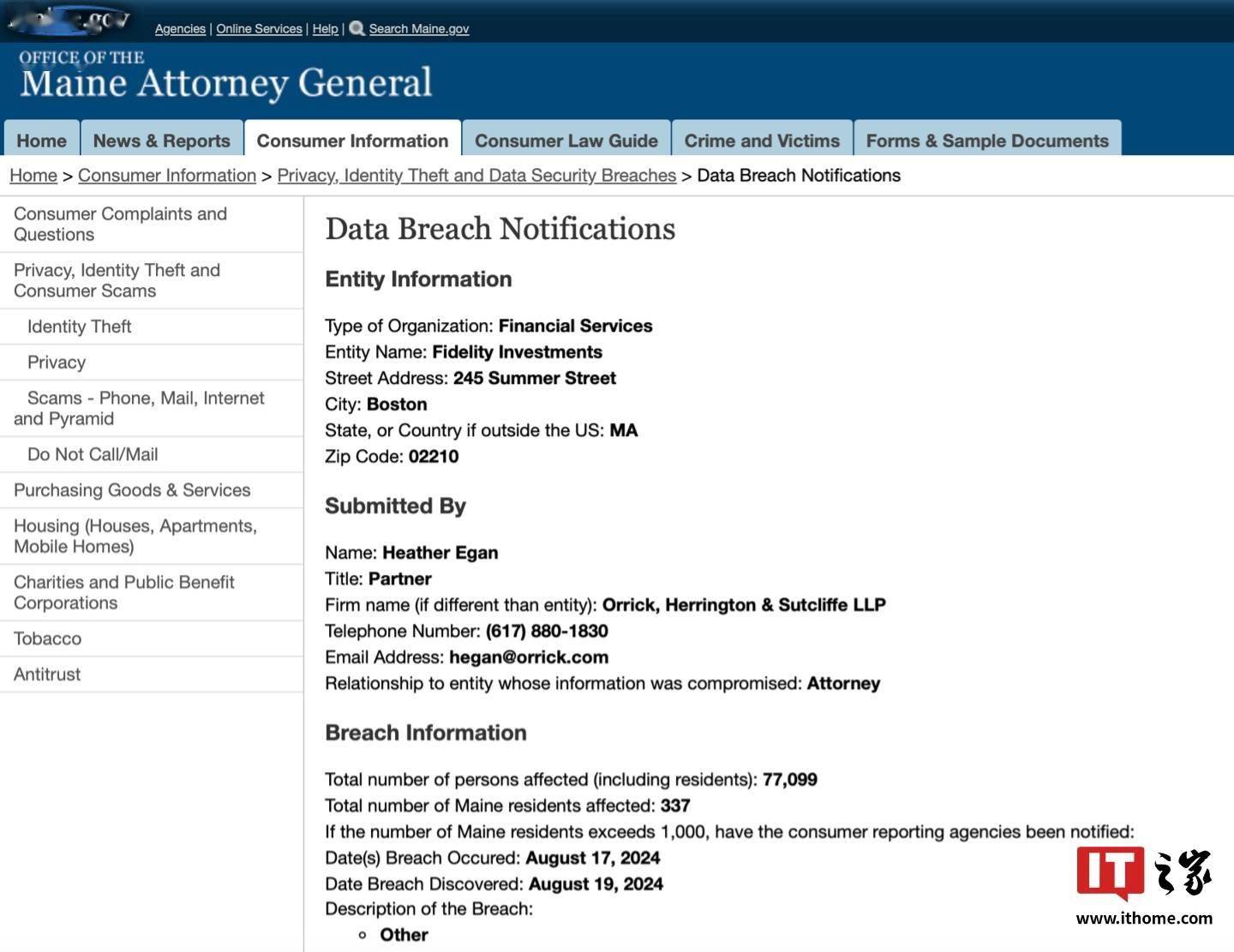Click the search magnifier icon

[356, 28]
